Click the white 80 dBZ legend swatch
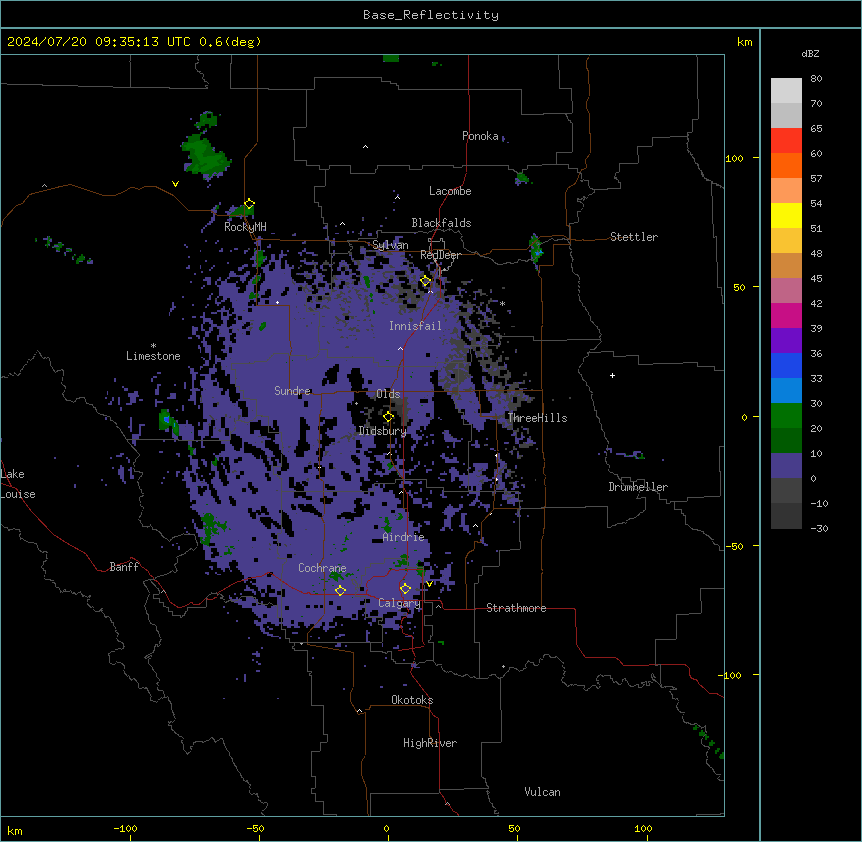 [786, 91]
